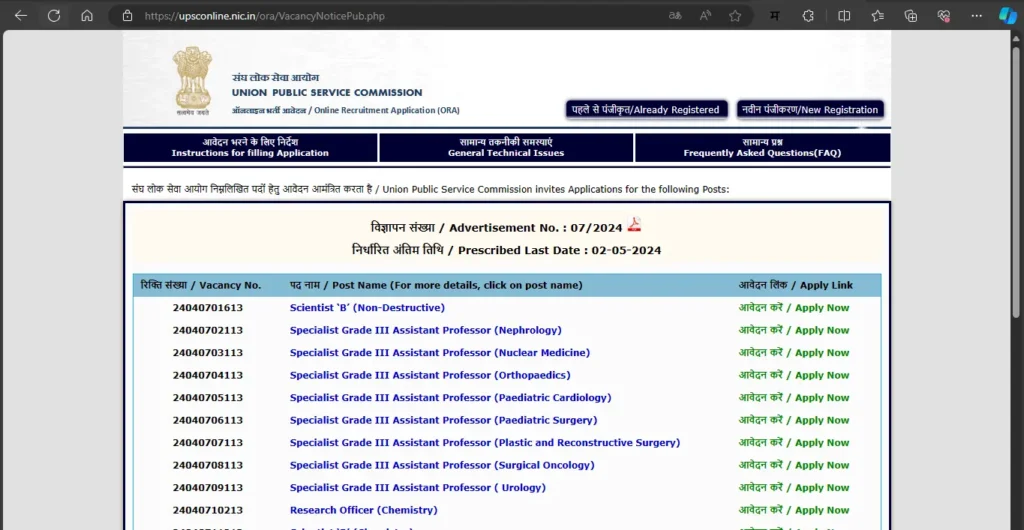Viewport: 1024px width, 530px height.
Task: Click the New Registration button
Action: tap(810, 110)
